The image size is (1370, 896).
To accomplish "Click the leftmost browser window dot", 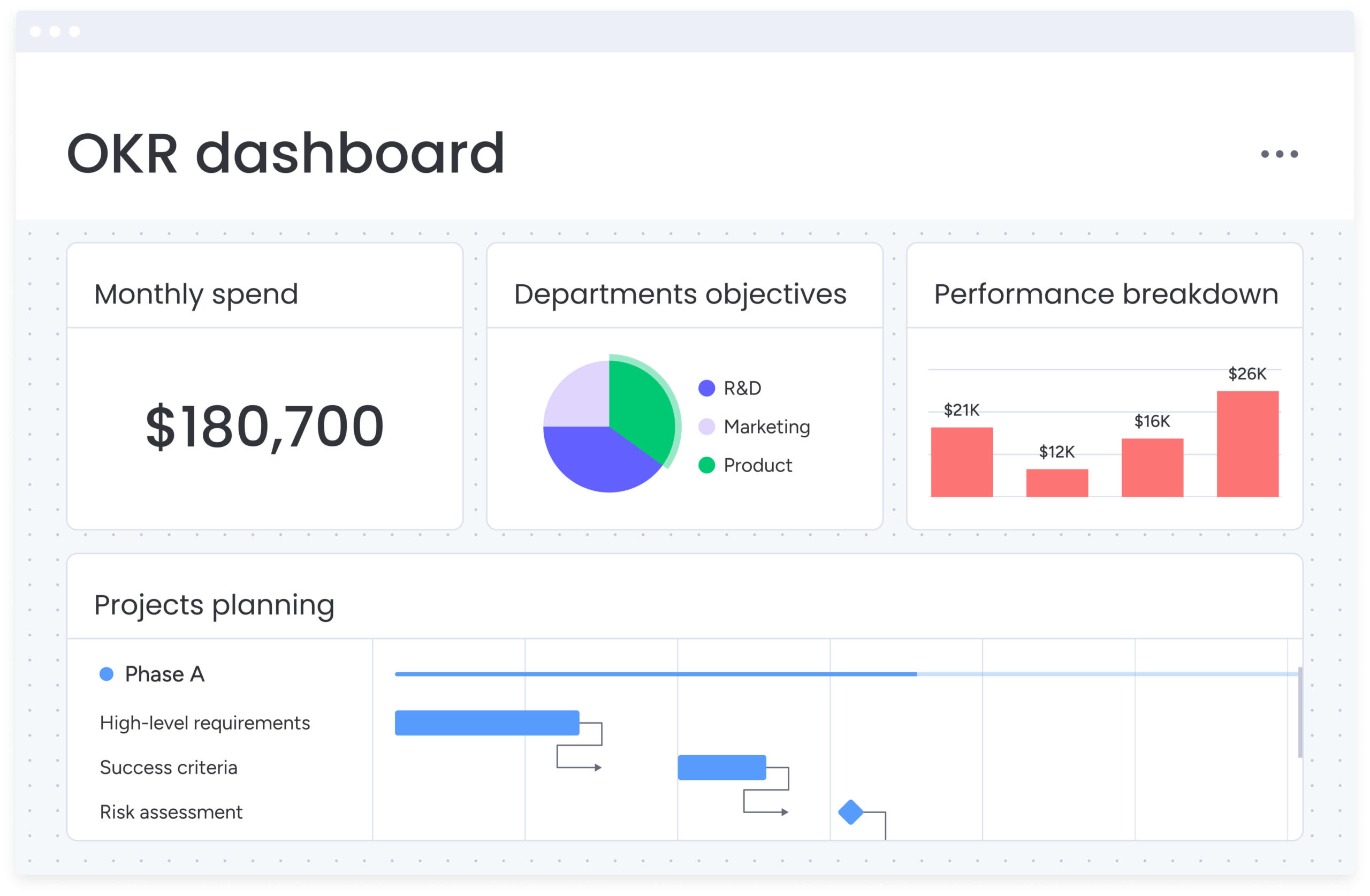I will point(36,31).
